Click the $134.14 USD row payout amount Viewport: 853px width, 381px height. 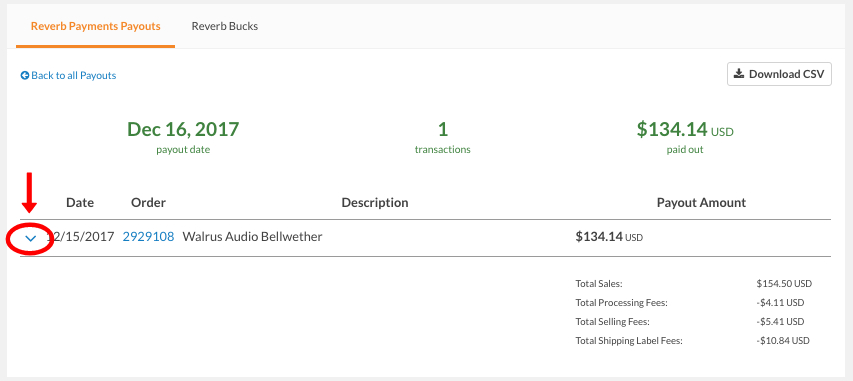(609, 237)
